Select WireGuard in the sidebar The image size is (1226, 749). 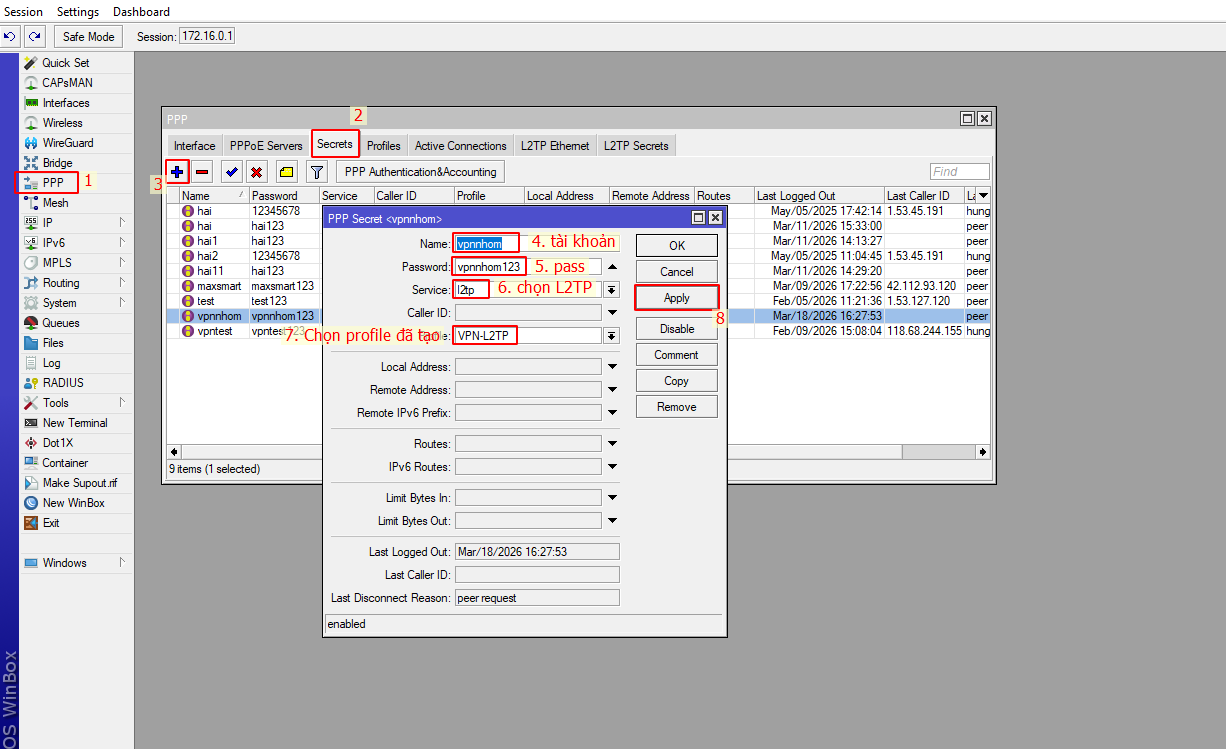(x=67, y=143)
